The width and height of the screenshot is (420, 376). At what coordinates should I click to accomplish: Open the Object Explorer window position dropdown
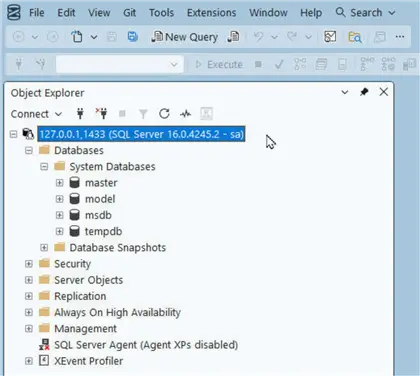click(x=345, y=92)
